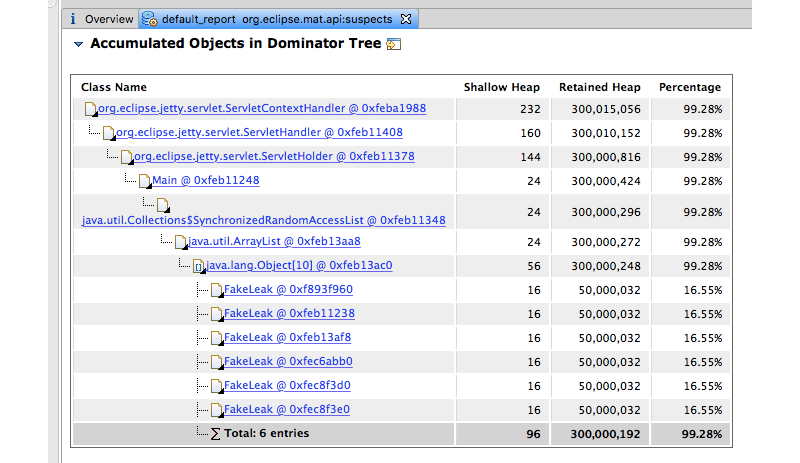This screenshot has height=463, width=800.
Task: Click the ServletHolder @ 0xfeb11378 object icon
Action: coord(127,157)
